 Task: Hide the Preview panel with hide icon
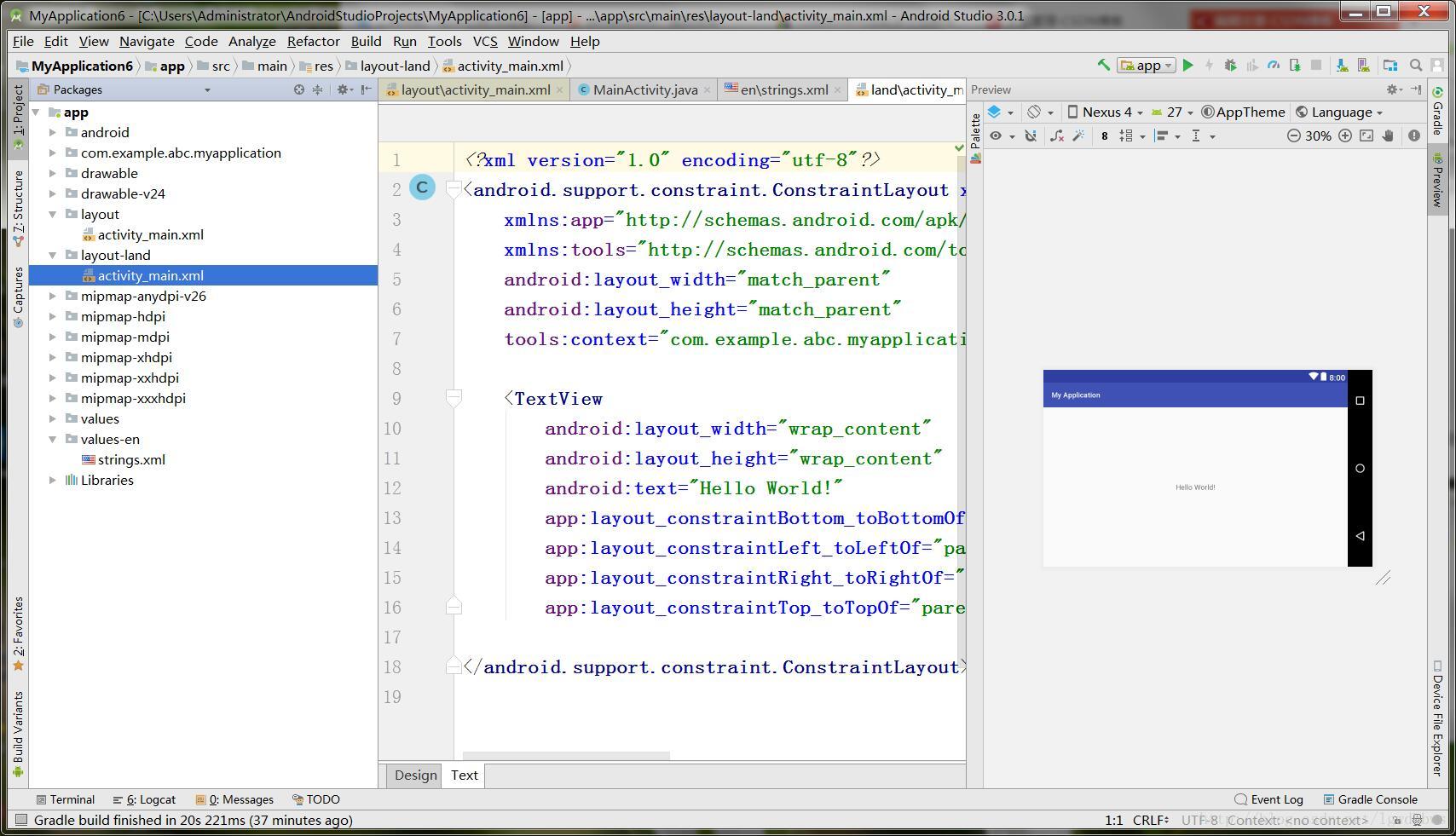click(x=1416, y=89)
